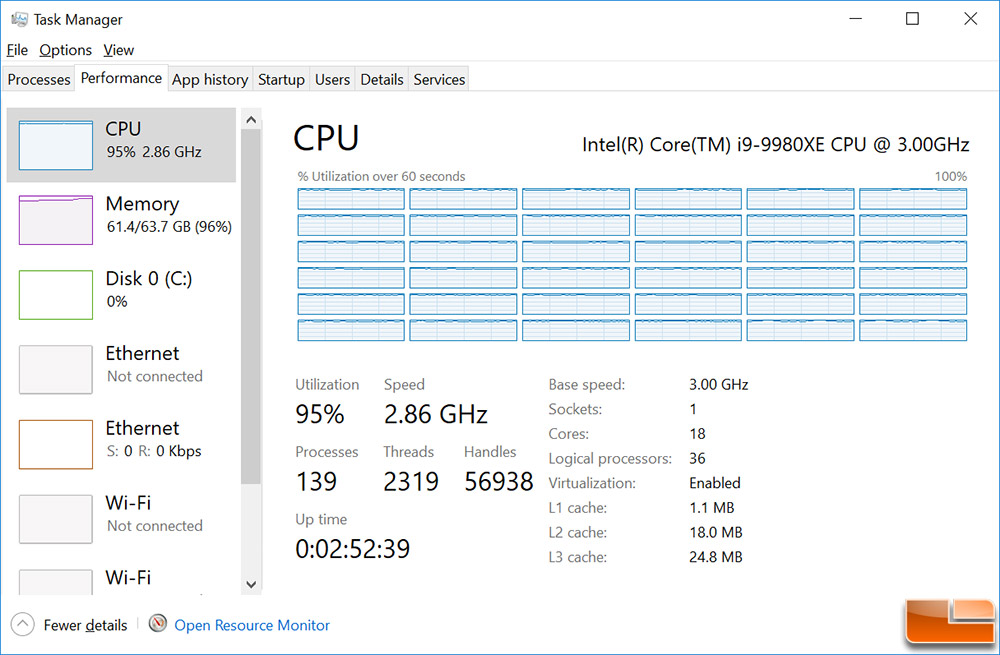Collapse with the Fewer details chevron icon
The height and width of the screenshot is (655, 1000).
pyautogui.click(x=22, y=624)
